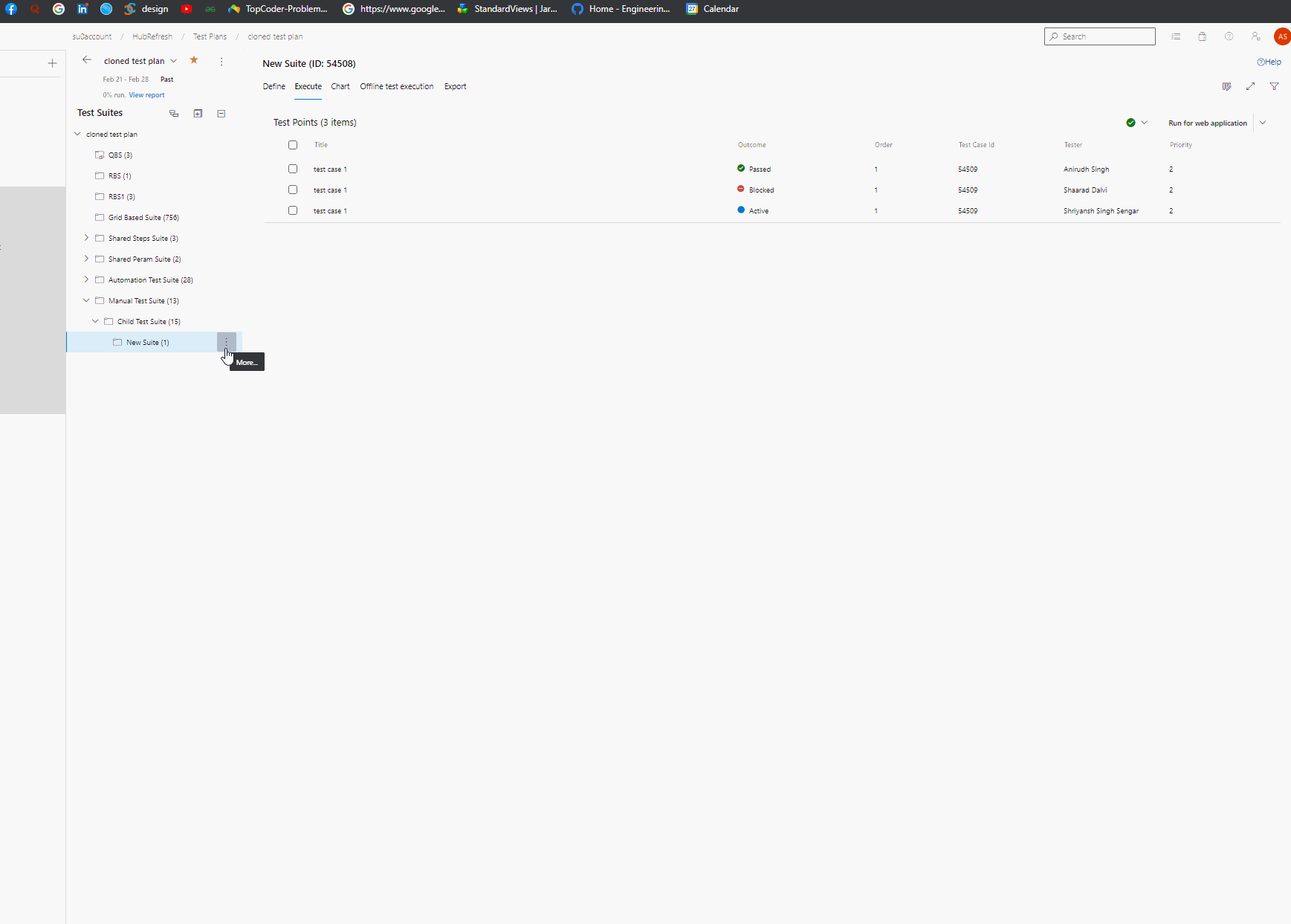Check the Active test case 1 row

click(293, 210)
